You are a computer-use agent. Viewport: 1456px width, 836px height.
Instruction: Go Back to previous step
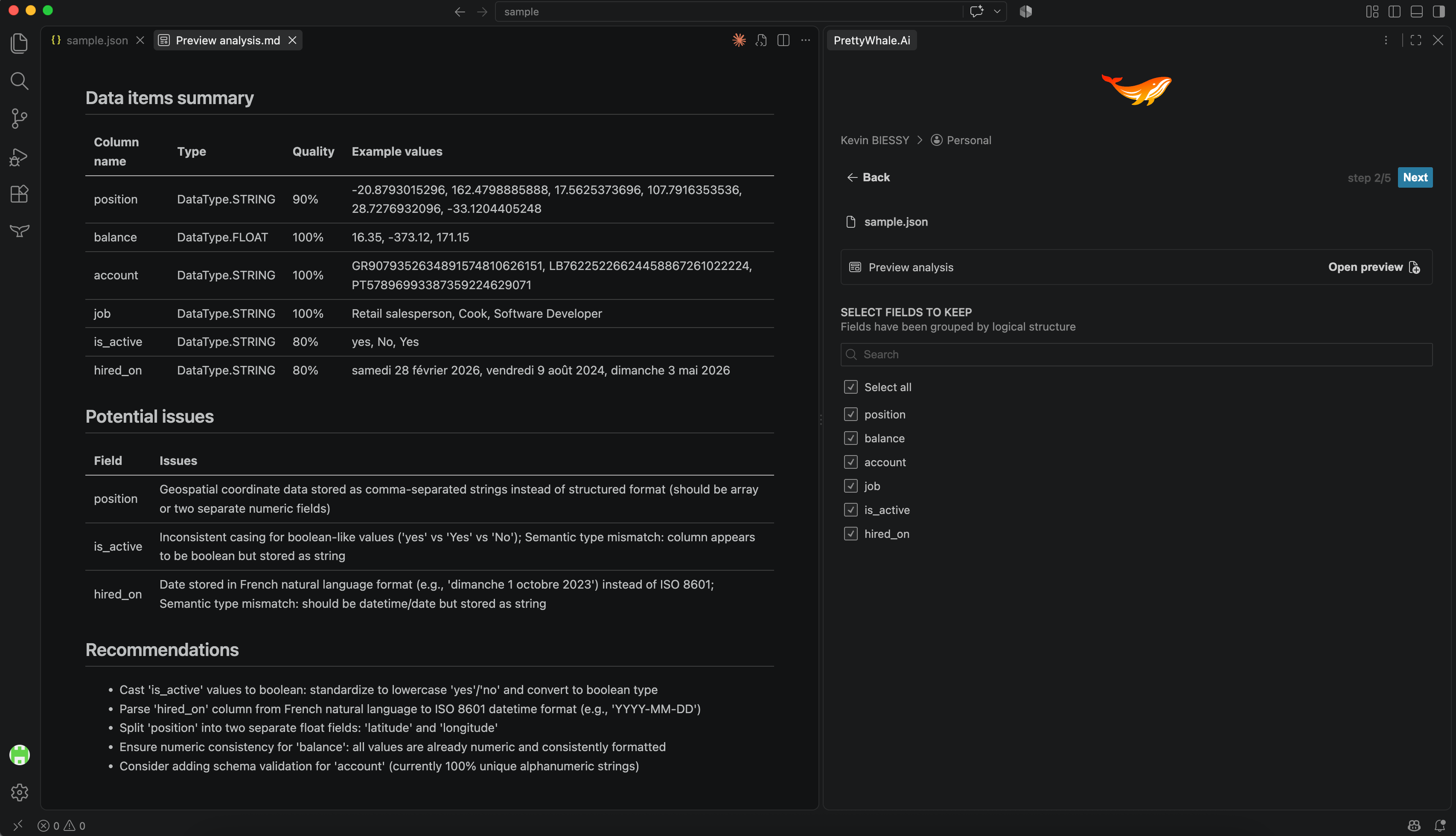click(868, 177)
